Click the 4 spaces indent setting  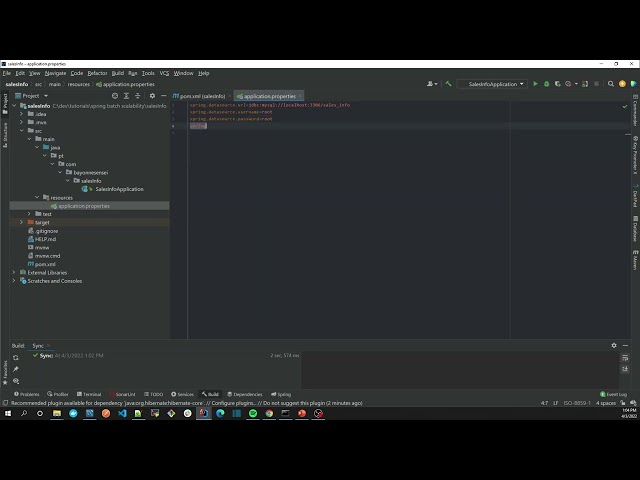[x=606, y=403]
